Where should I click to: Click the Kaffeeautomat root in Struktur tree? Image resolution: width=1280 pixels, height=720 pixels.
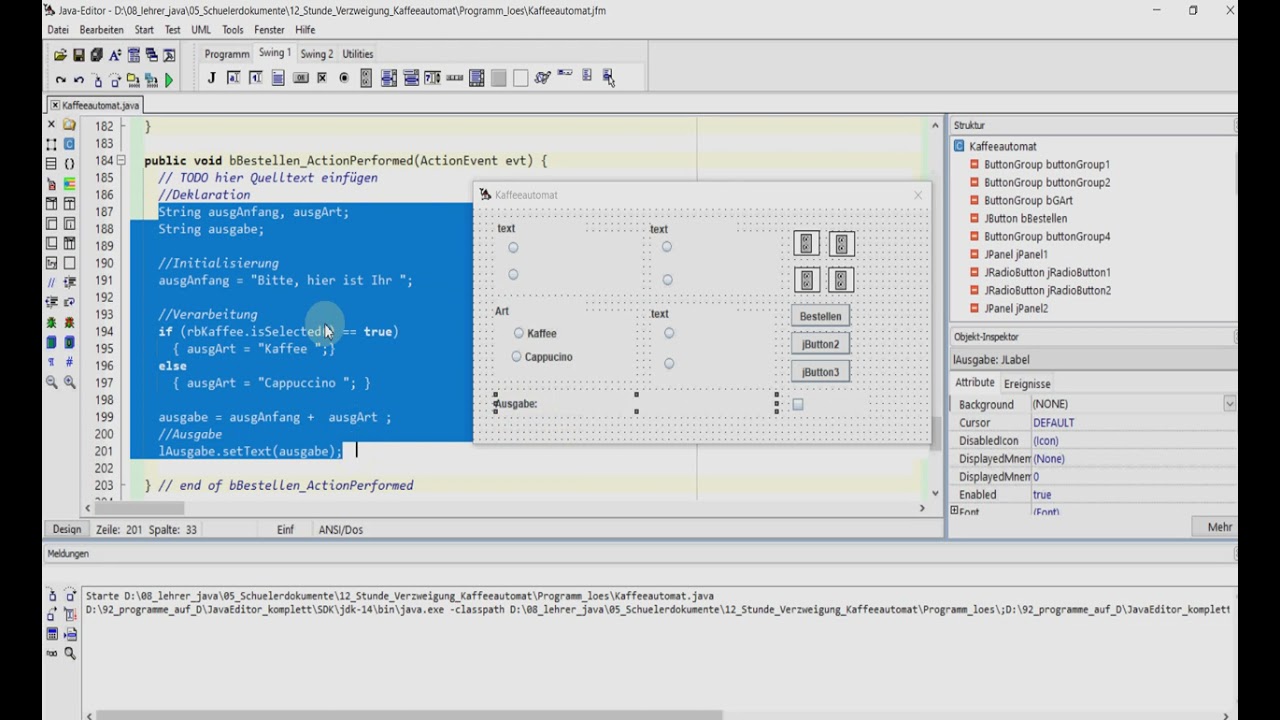click(1003, 146)
